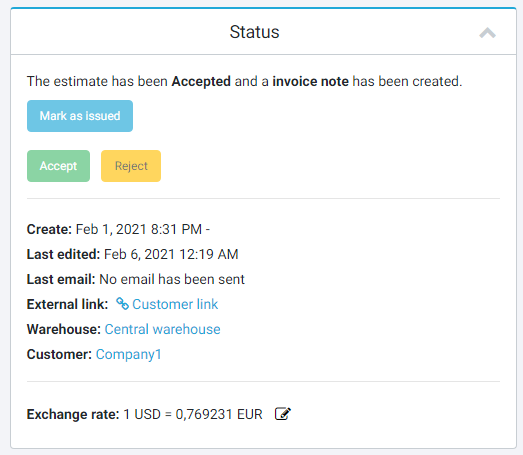Click the chain icon beside Customer link
Screen dimensions: 523x455
pos(122,304)
